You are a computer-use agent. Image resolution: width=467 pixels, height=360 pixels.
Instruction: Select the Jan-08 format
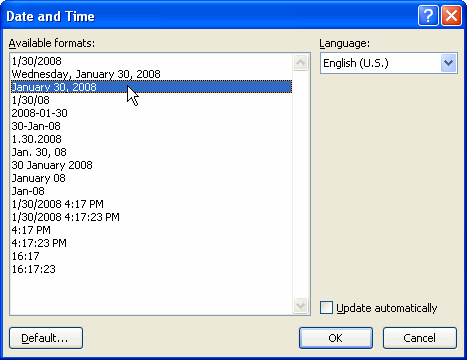152,191
